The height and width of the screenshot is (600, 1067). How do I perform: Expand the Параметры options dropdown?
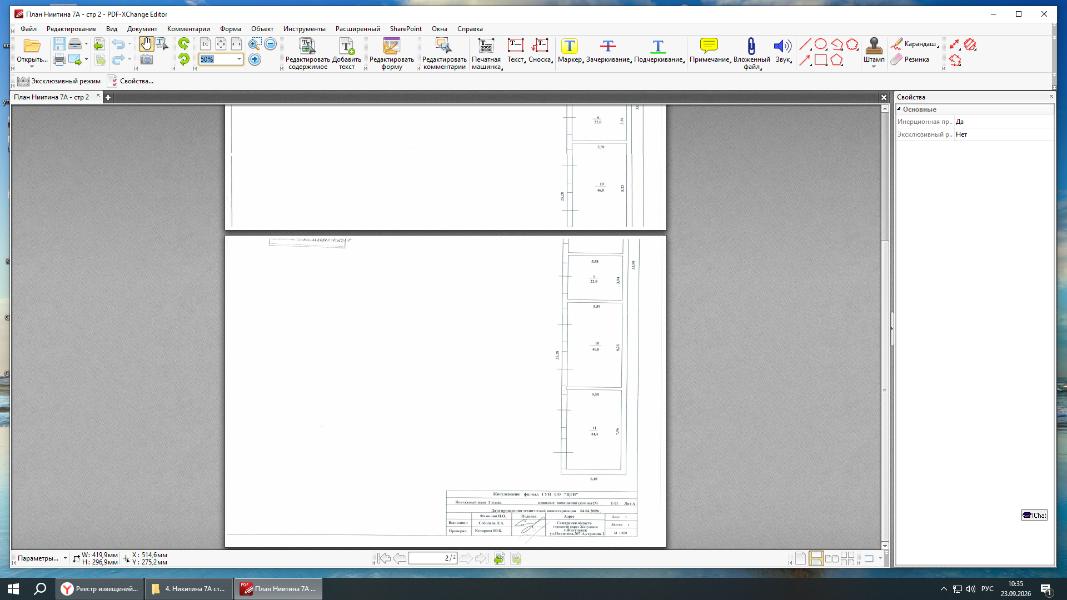click(41, 559)
